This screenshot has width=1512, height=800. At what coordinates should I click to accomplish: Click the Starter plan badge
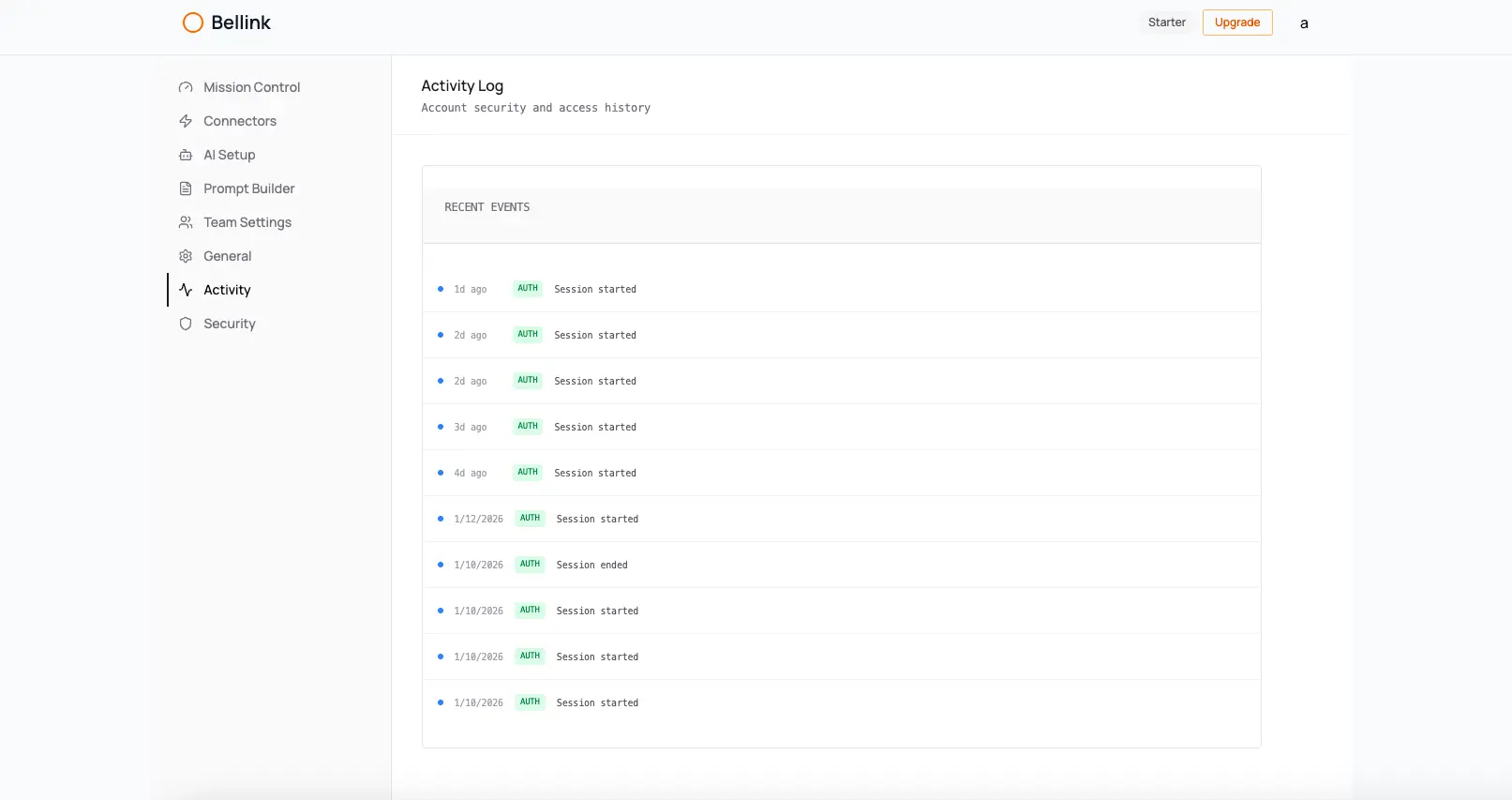click(x=1167, y=23)
